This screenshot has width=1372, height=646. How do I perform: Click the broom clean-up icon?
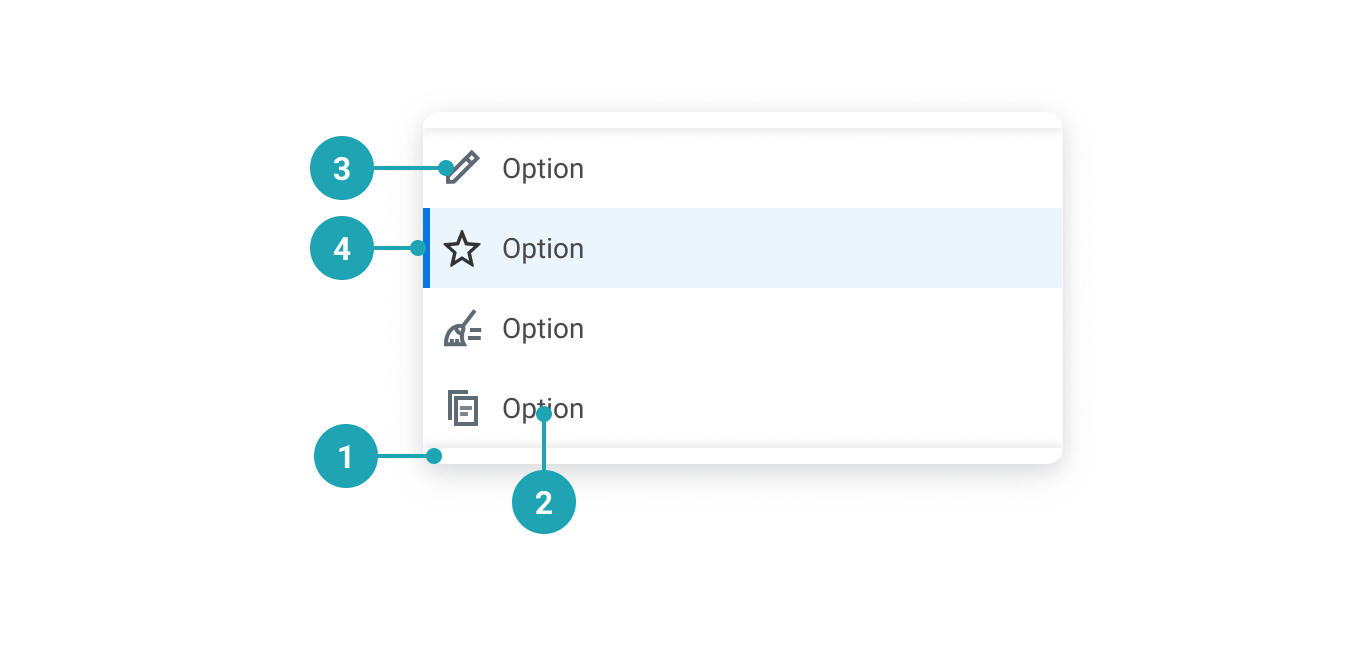462,329
